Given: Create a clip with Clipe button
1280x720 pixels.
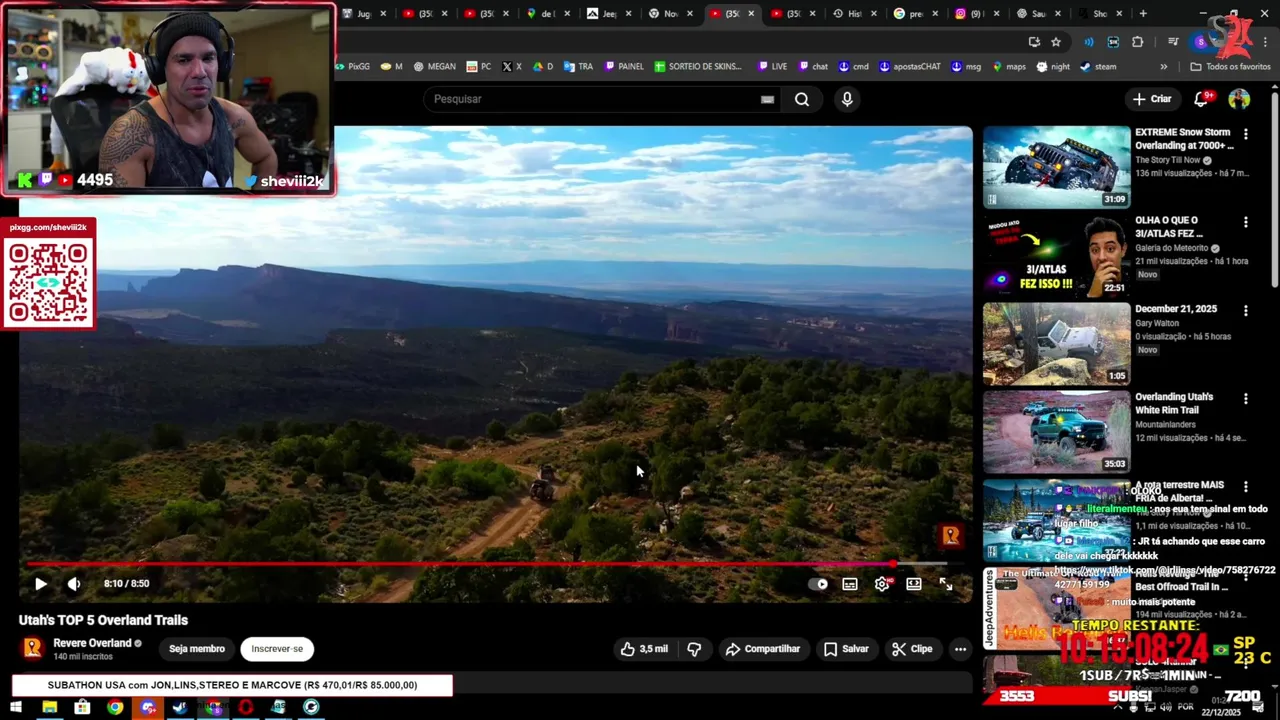Looking at the screenshot, I should pyautogui.click(x=912, y=649).
